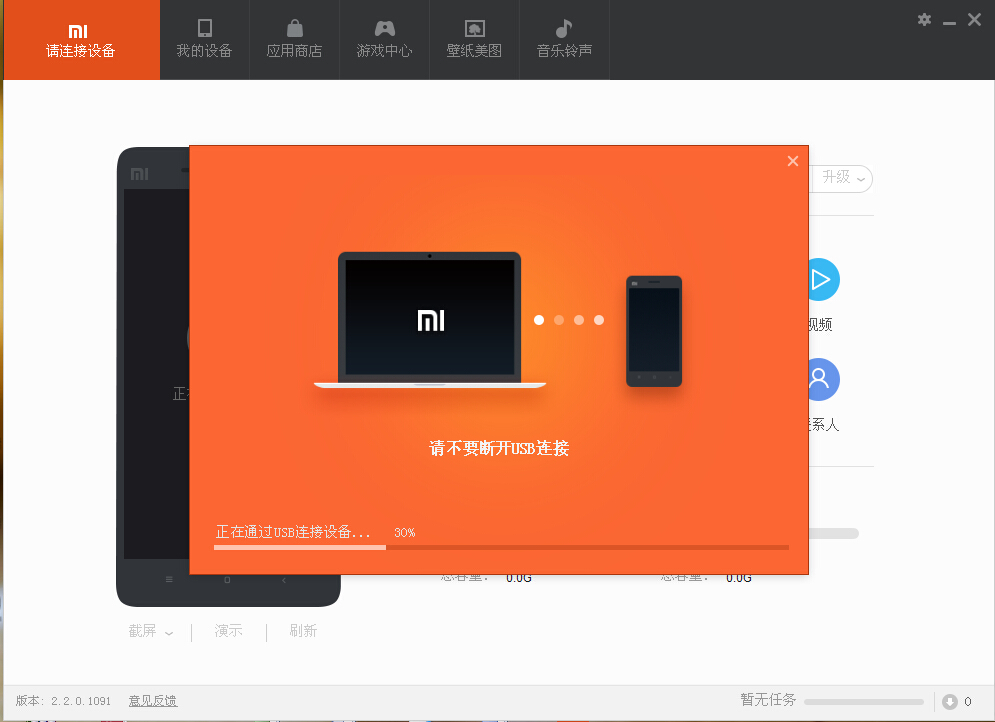
Task: Close the orange USB connection dialog
Action: (x=793, y=161)
